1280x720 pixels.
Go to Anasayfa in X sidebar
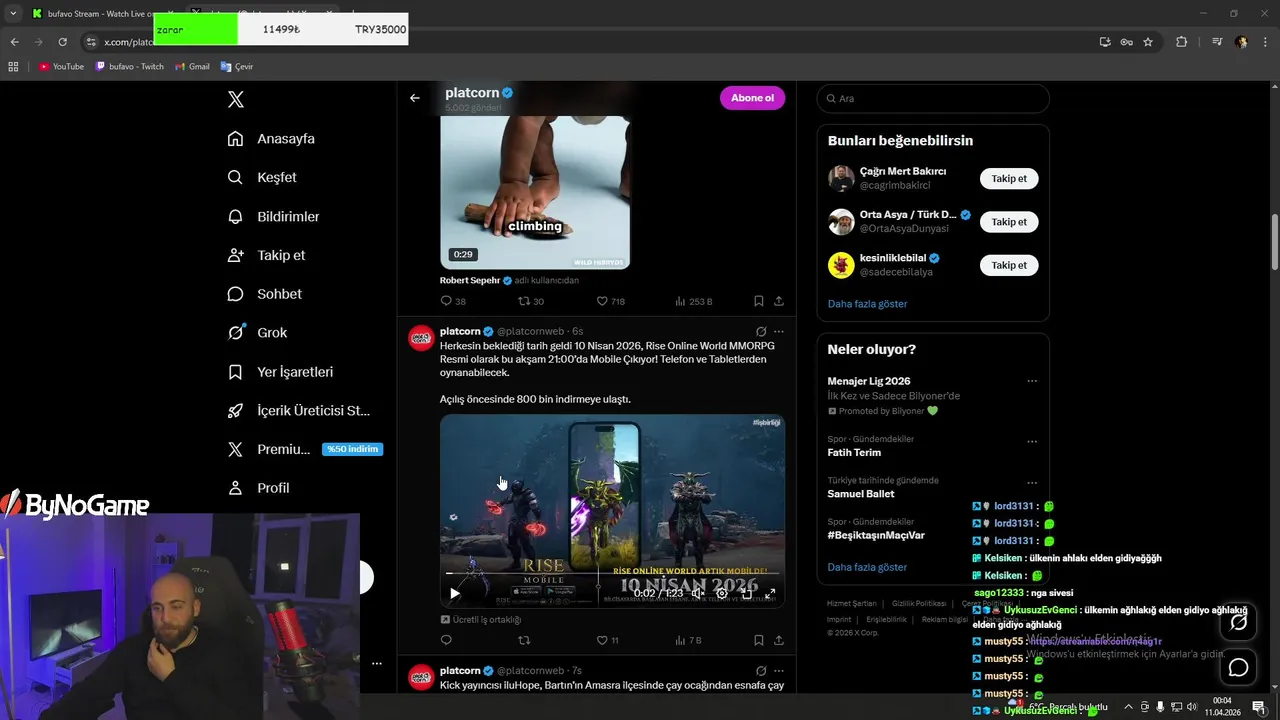tap(271, 138)
